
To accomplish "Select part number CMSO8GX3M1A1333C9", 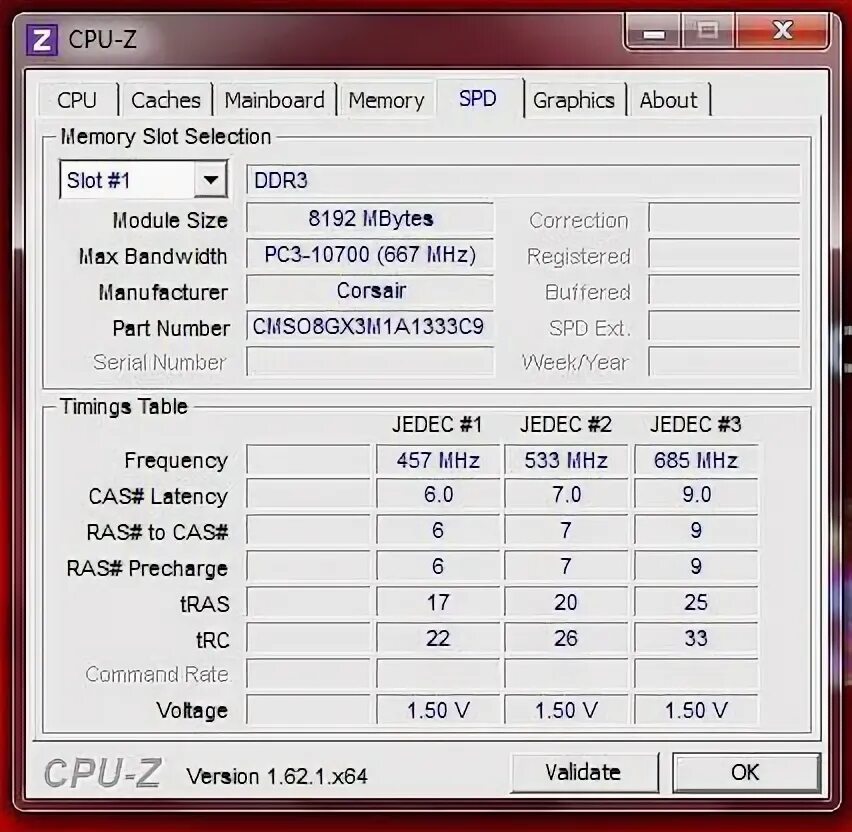I will tap(370, 326).
